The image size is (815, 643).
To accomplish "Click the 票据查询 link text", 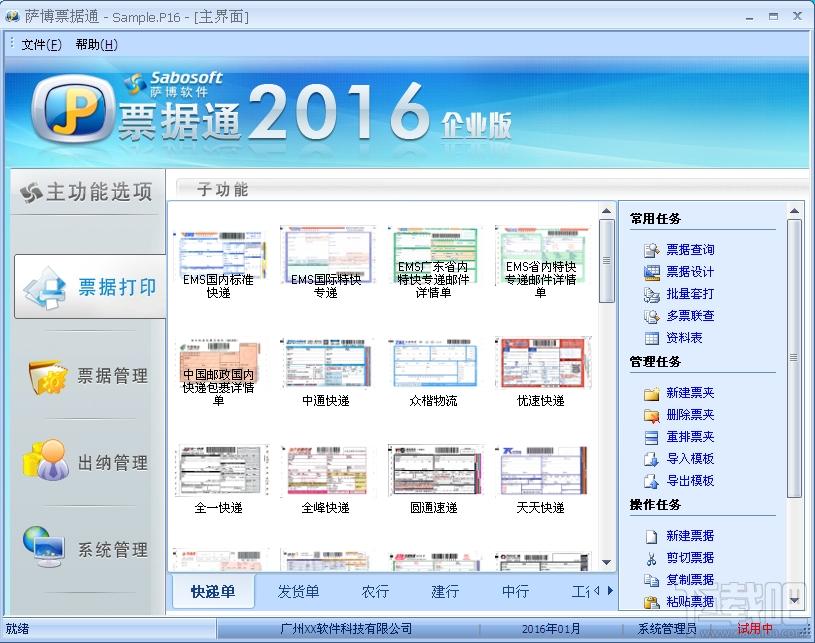I will (690, 250).
